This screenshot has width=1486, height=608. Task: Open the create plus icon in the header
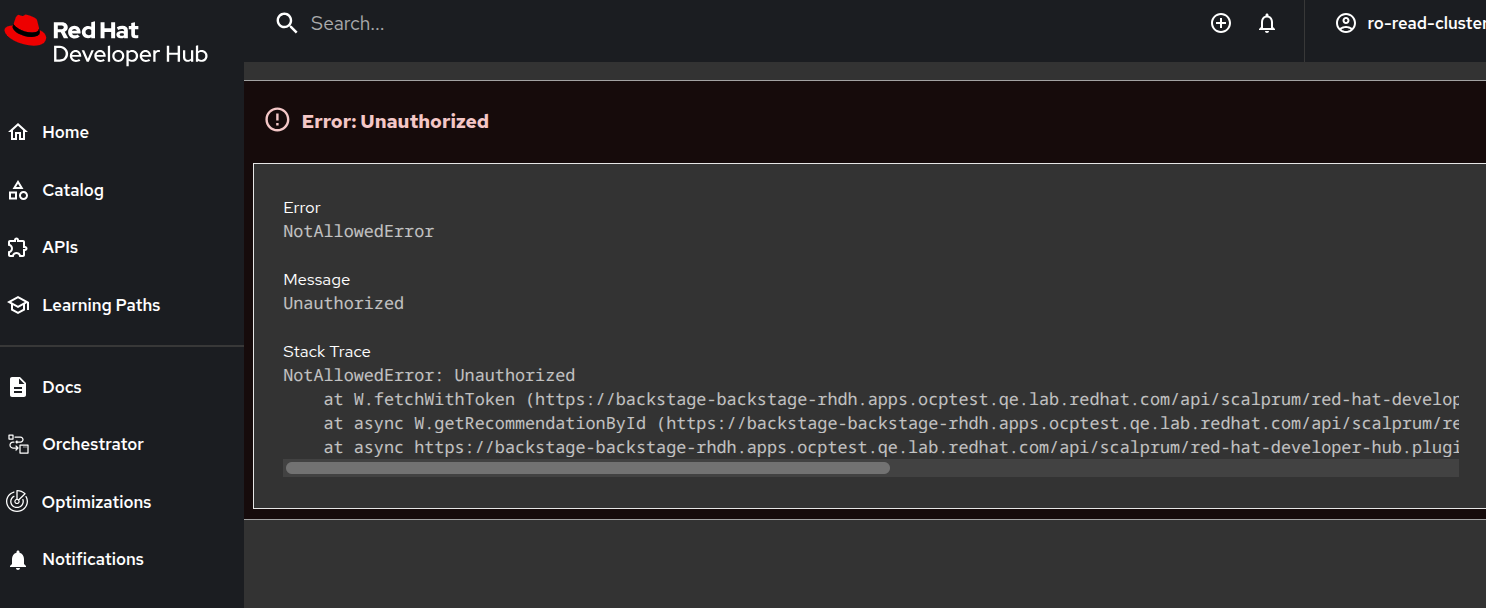pos(1220,24)
